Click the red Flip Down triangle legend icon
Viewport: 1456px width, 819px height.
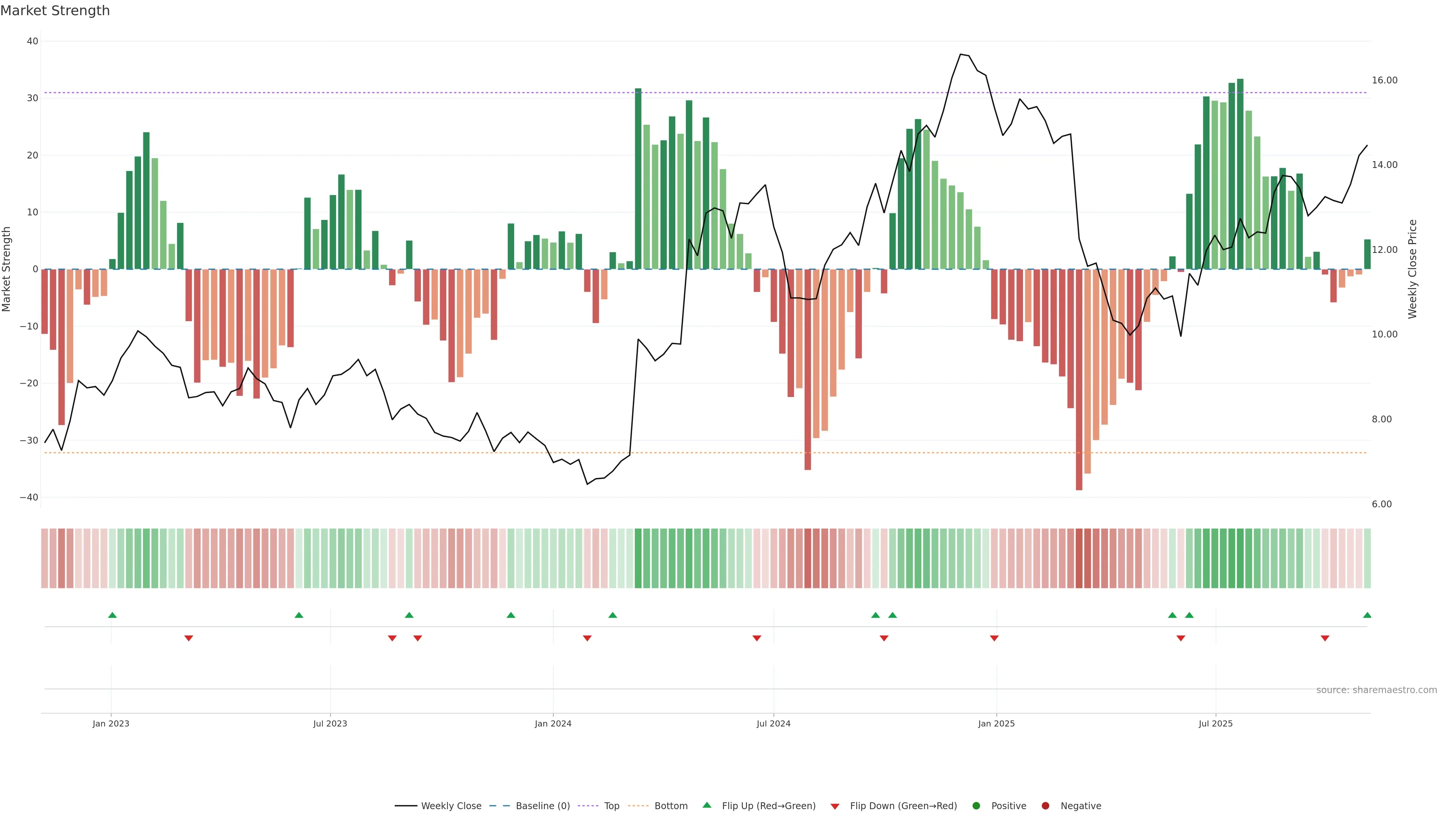(834, 806)
